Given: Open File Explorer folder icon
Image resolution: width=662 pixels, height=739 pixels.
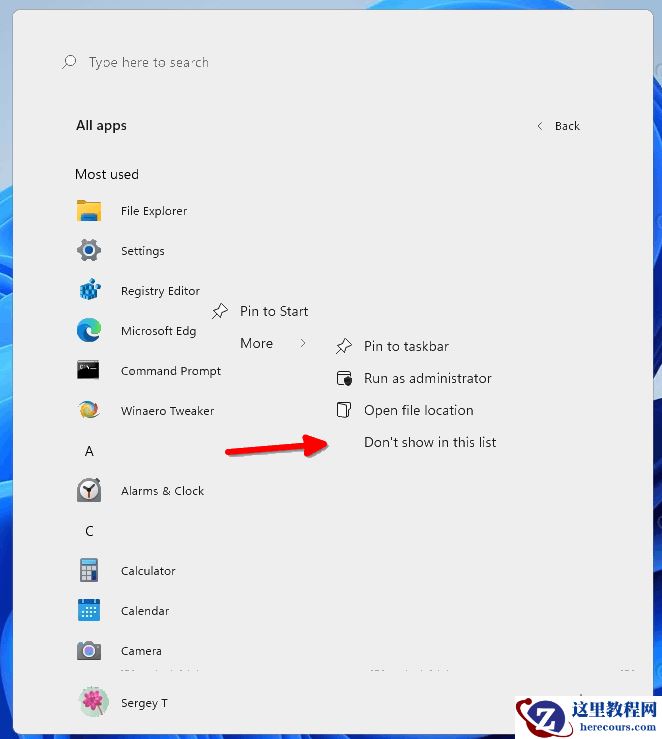Looking at the screenshot, I should (89, 211).
